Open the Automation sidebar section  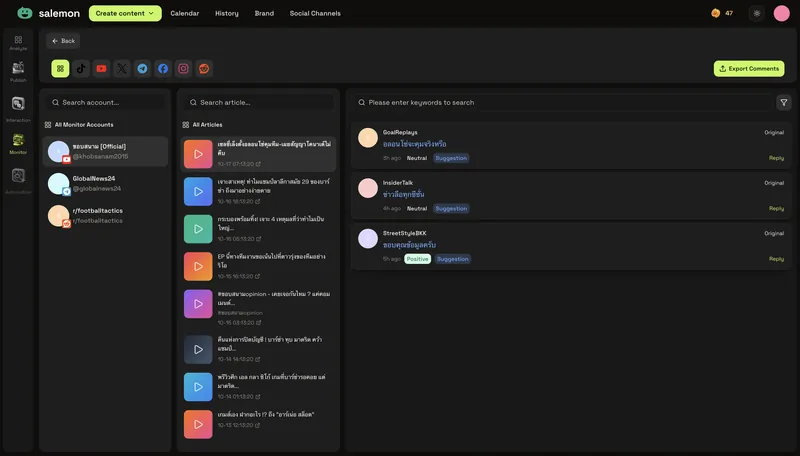[18, 181]
